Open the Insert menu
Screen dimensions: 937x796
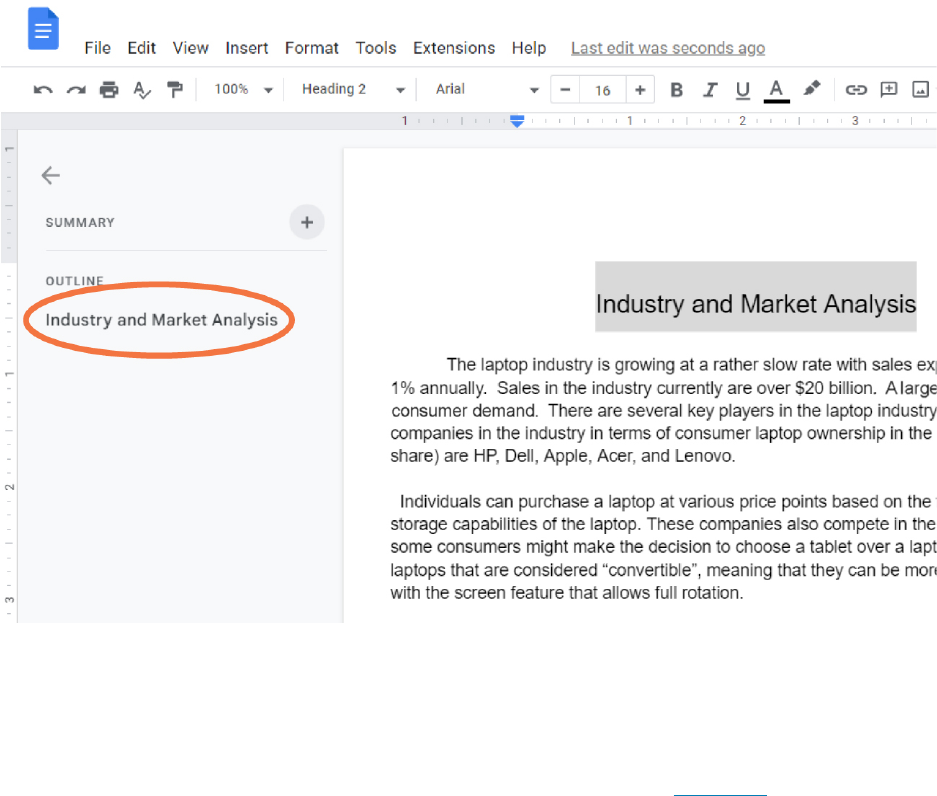tap(246, 48)
